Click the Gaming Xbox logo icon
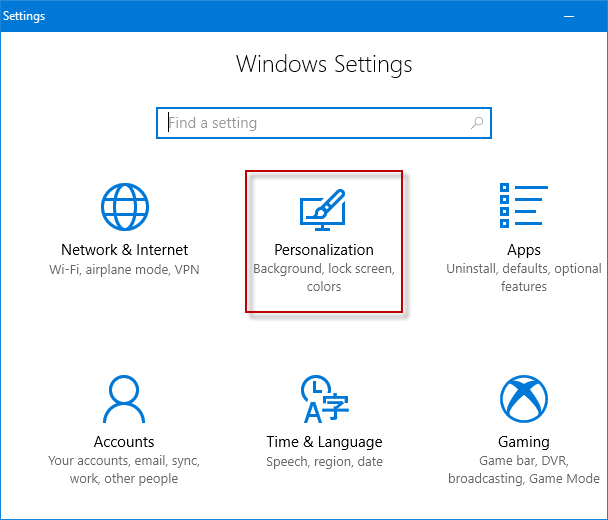 click(x=524, y=399)
